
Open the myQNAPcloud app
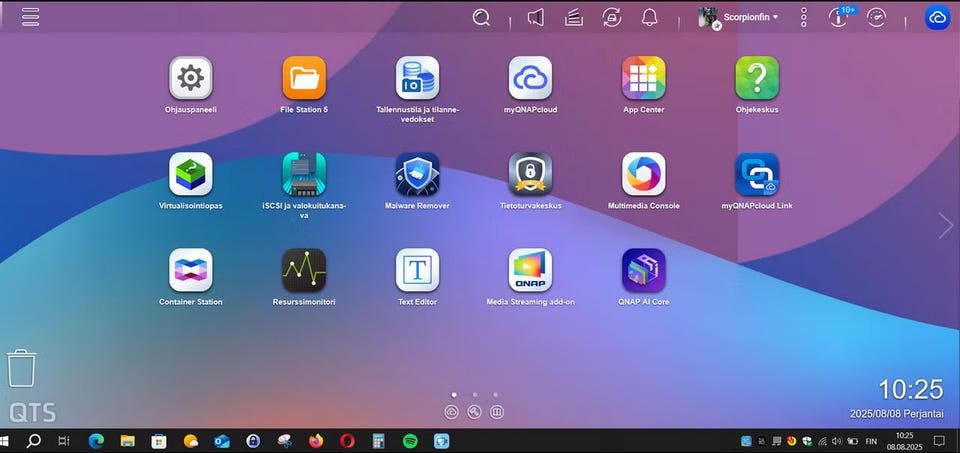coord(530,78)
